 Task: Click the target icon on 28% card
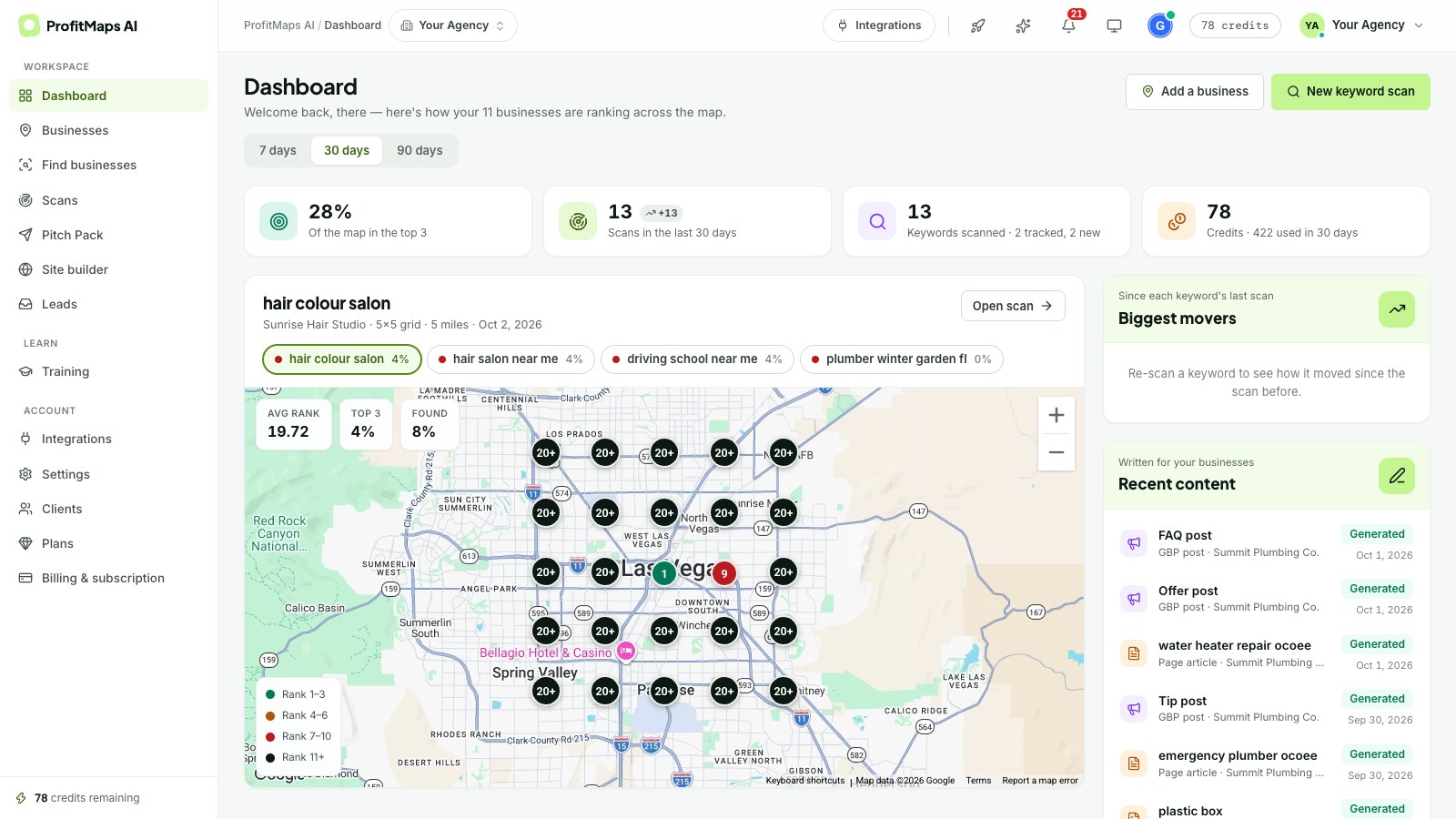pyautogui.click(x=278, y=221)
